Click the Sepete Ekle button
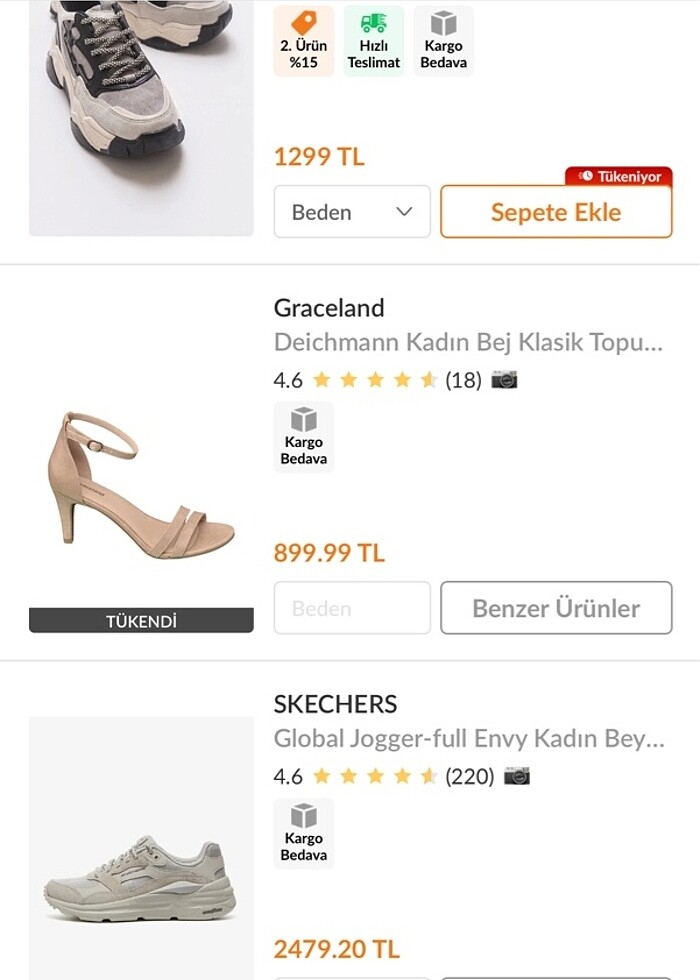Screen dimensions: 700x980 click(556, 212)
